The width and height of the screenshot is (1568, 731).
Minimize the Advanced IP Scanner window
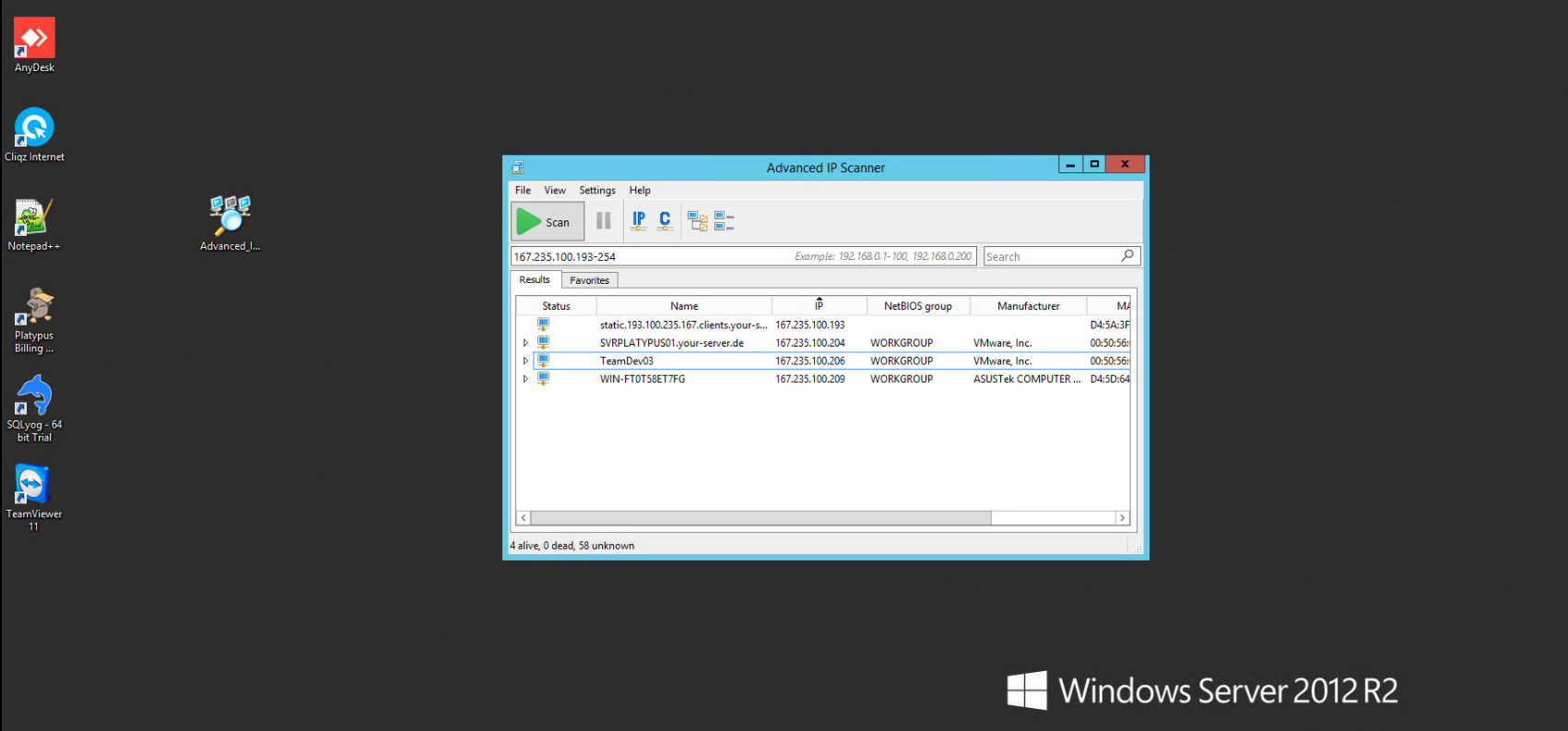click(x=1070, y=165)
